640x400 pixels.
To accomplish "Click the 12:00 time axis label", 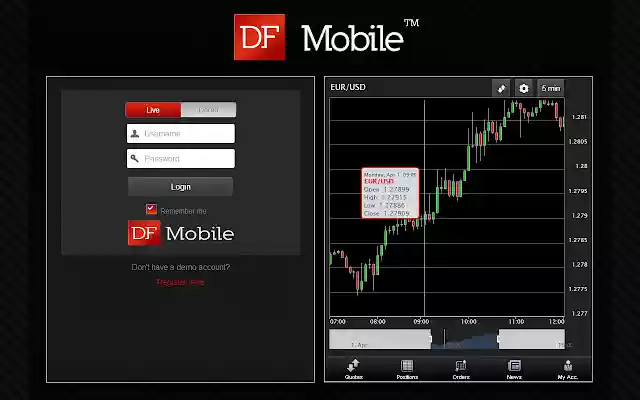I will (557, 322).
